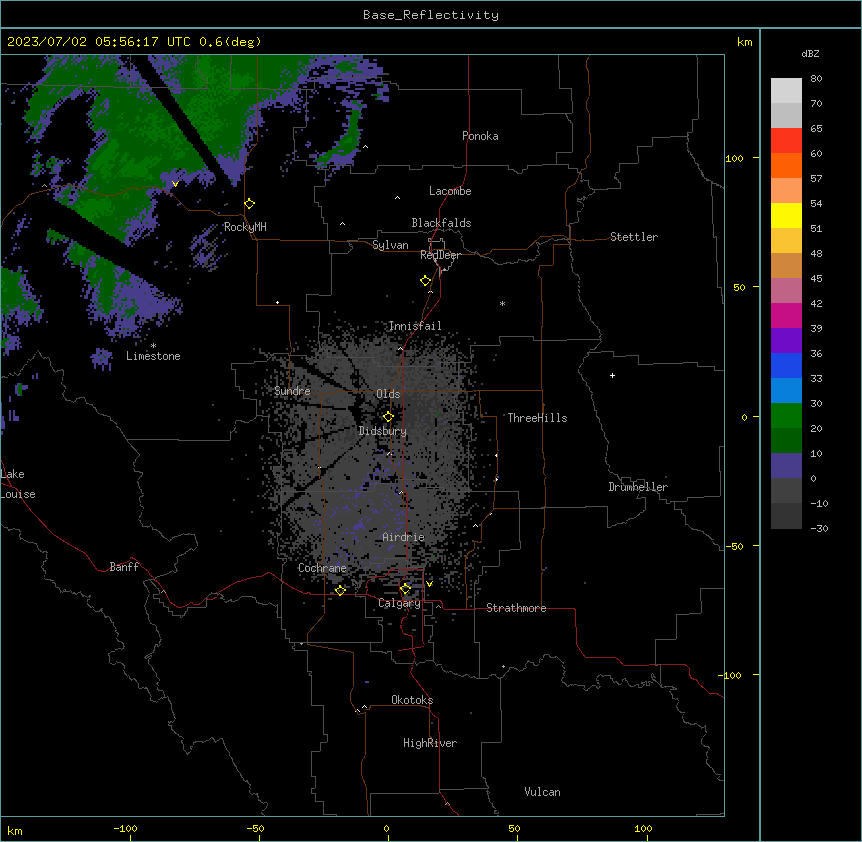Viewport: 862px width, 842px height.
Task: Click the yellow diamond marker below Cochrane
Action: (340, 590)
